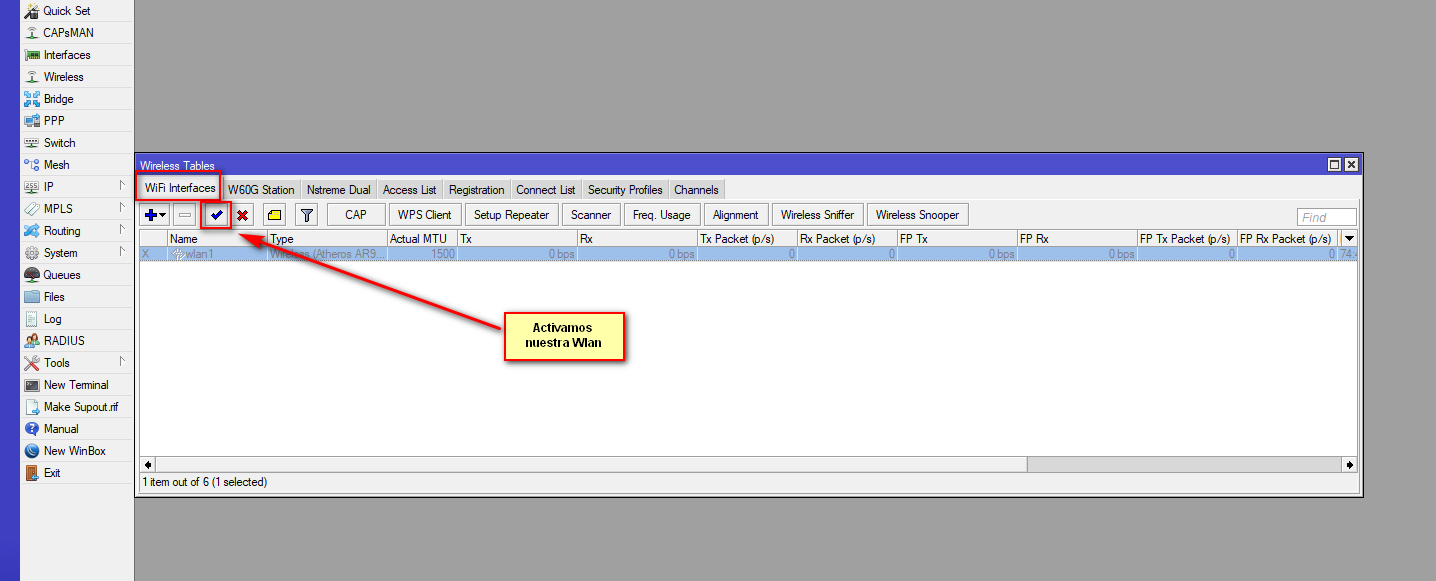Viewport: 1436px width, 581px height.
Task: Click the Find search field
Action: pos(1326,217)
